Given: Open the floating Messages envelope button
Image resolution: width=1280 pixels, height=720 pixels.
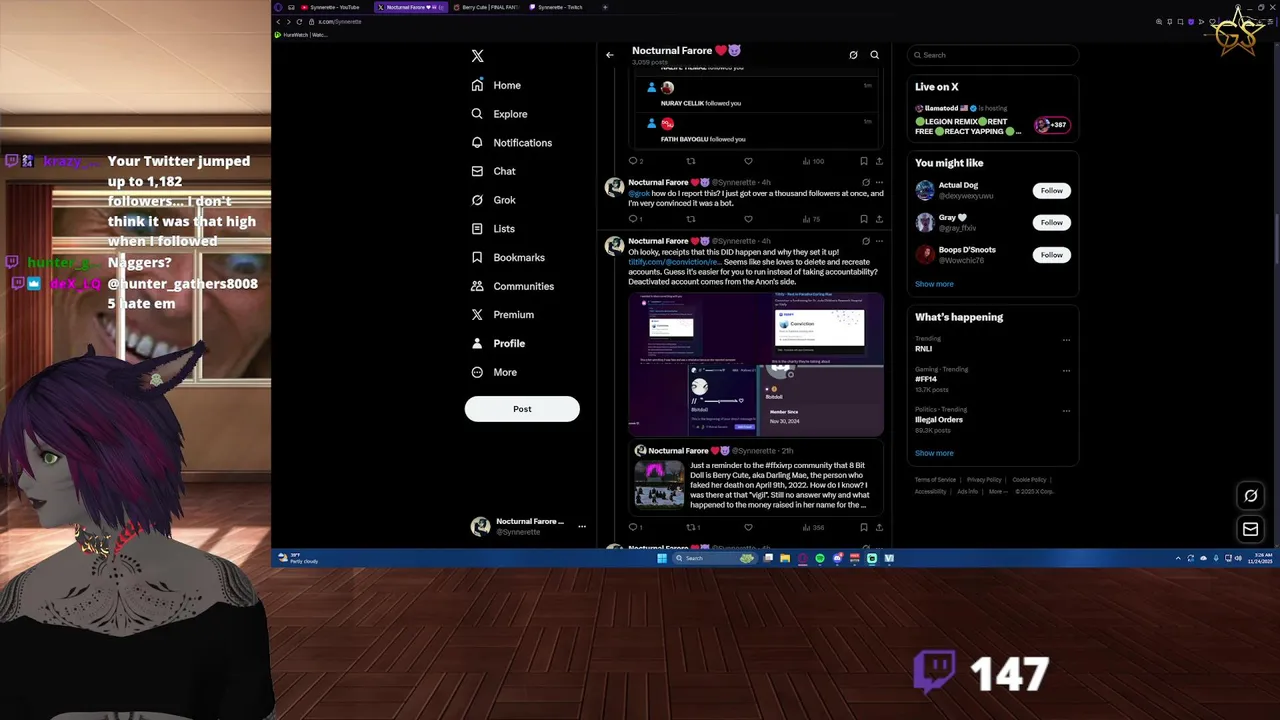Looking at the screenshot, I should (1250, 529).
